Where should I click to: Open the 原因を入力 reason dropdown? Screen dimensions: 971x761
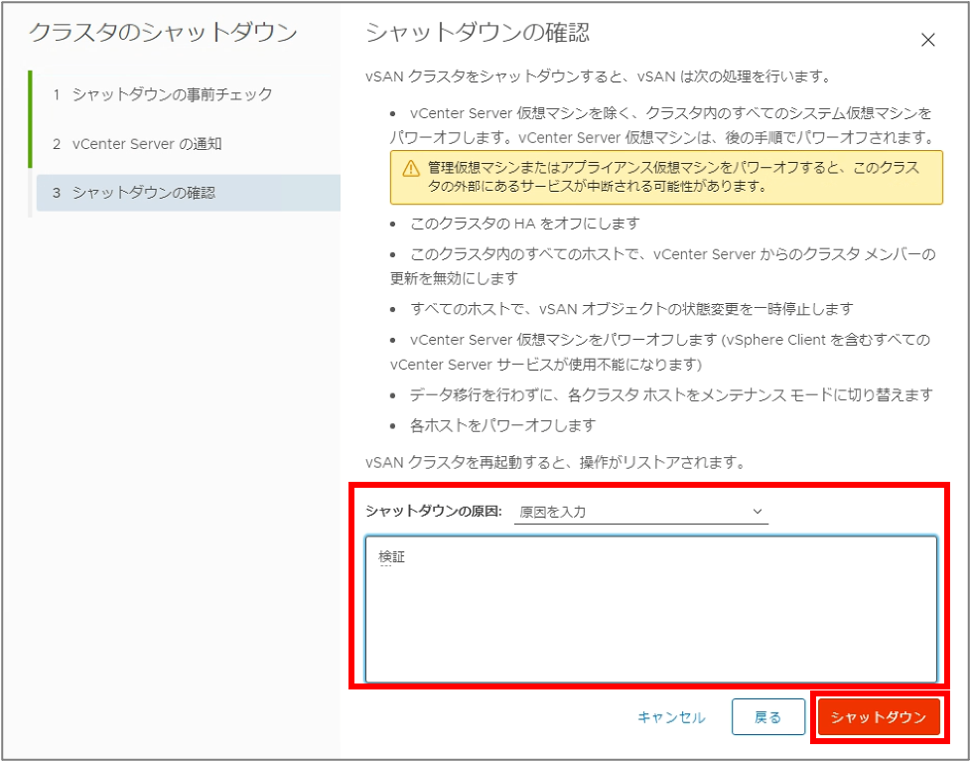click(640, 512)
